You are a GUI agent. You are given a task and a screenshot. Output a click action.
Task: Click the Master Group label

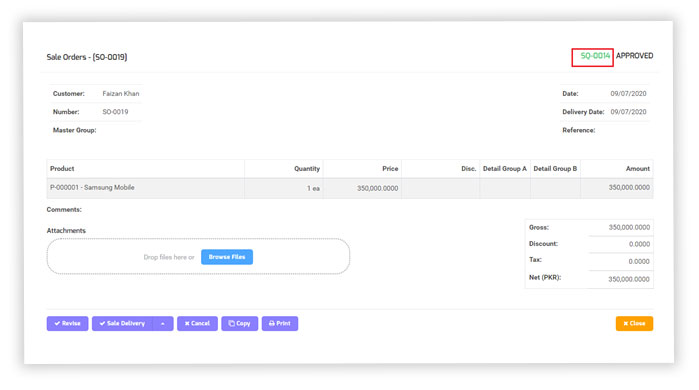click(74, 130)
